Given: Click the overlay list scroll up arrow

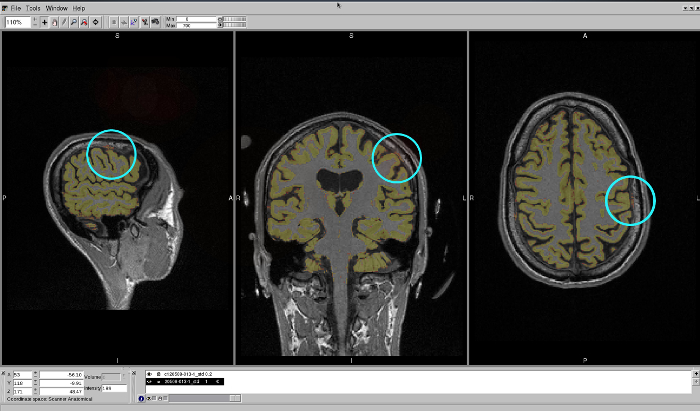Looking at the screenshot, I should (x=696, y=374).
